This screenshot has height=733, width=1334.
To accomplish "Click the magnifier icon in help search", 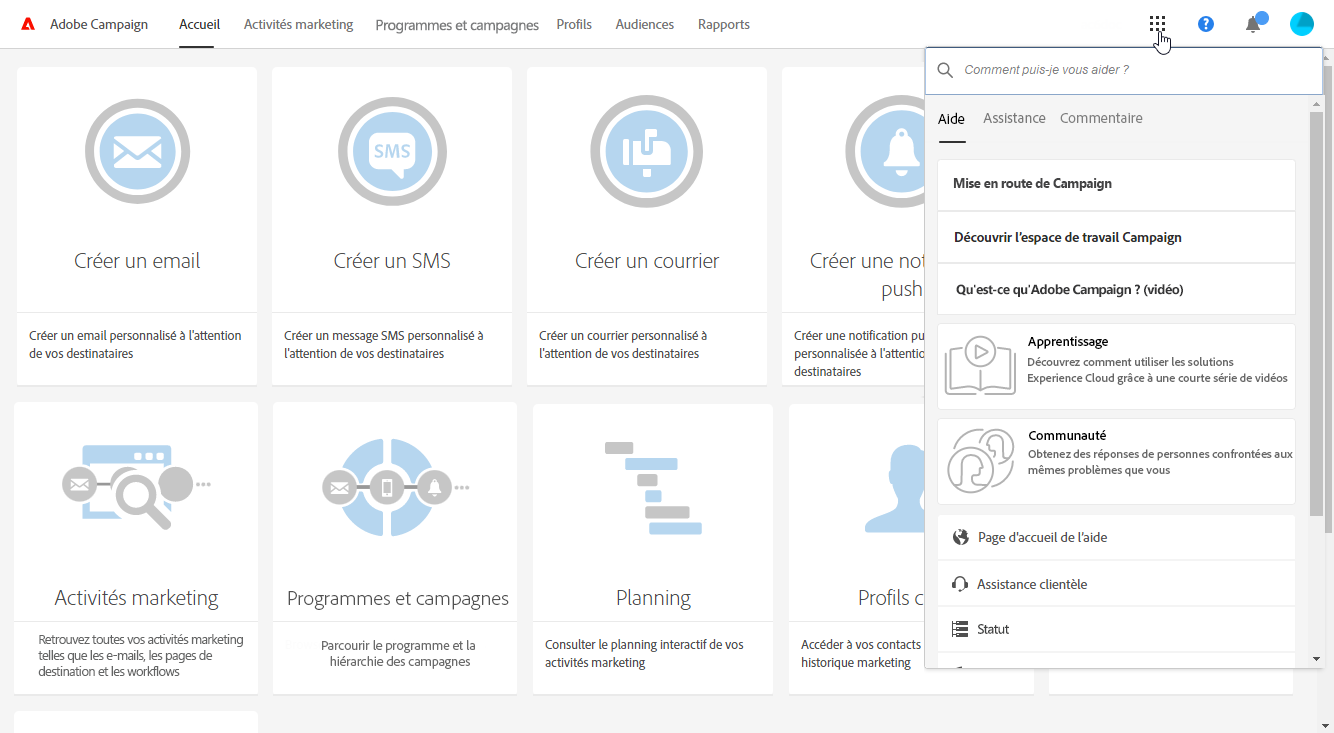I will click(945, 71).
